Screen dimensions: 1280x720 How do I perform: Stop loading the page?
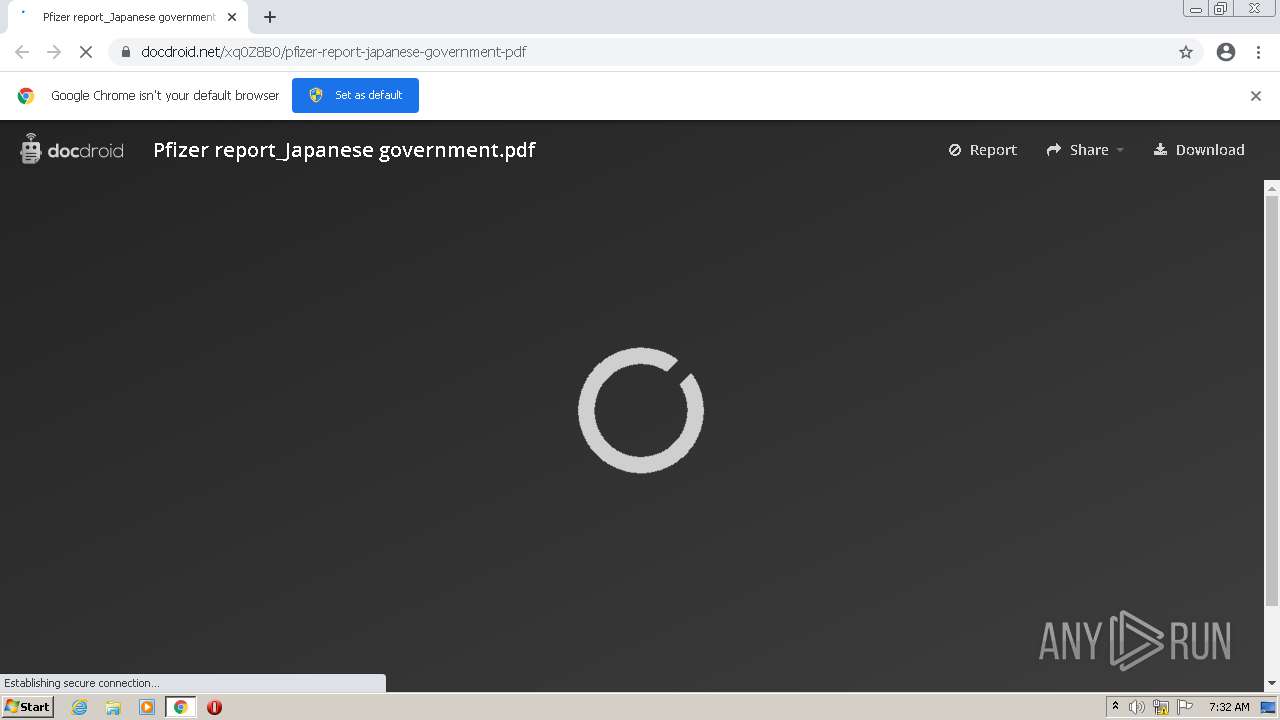pos(86,52)
